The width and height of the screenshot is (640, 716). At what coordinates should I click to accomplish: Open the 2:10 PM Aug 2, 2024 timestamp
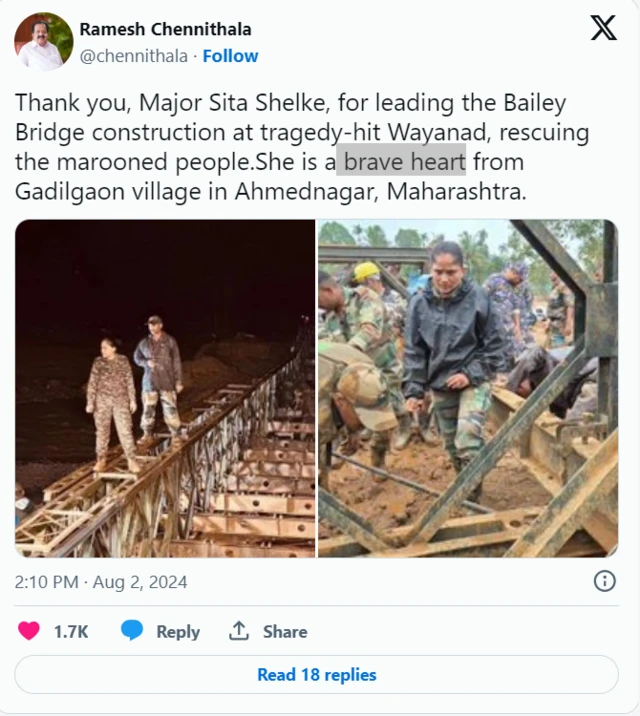point(101,582)
